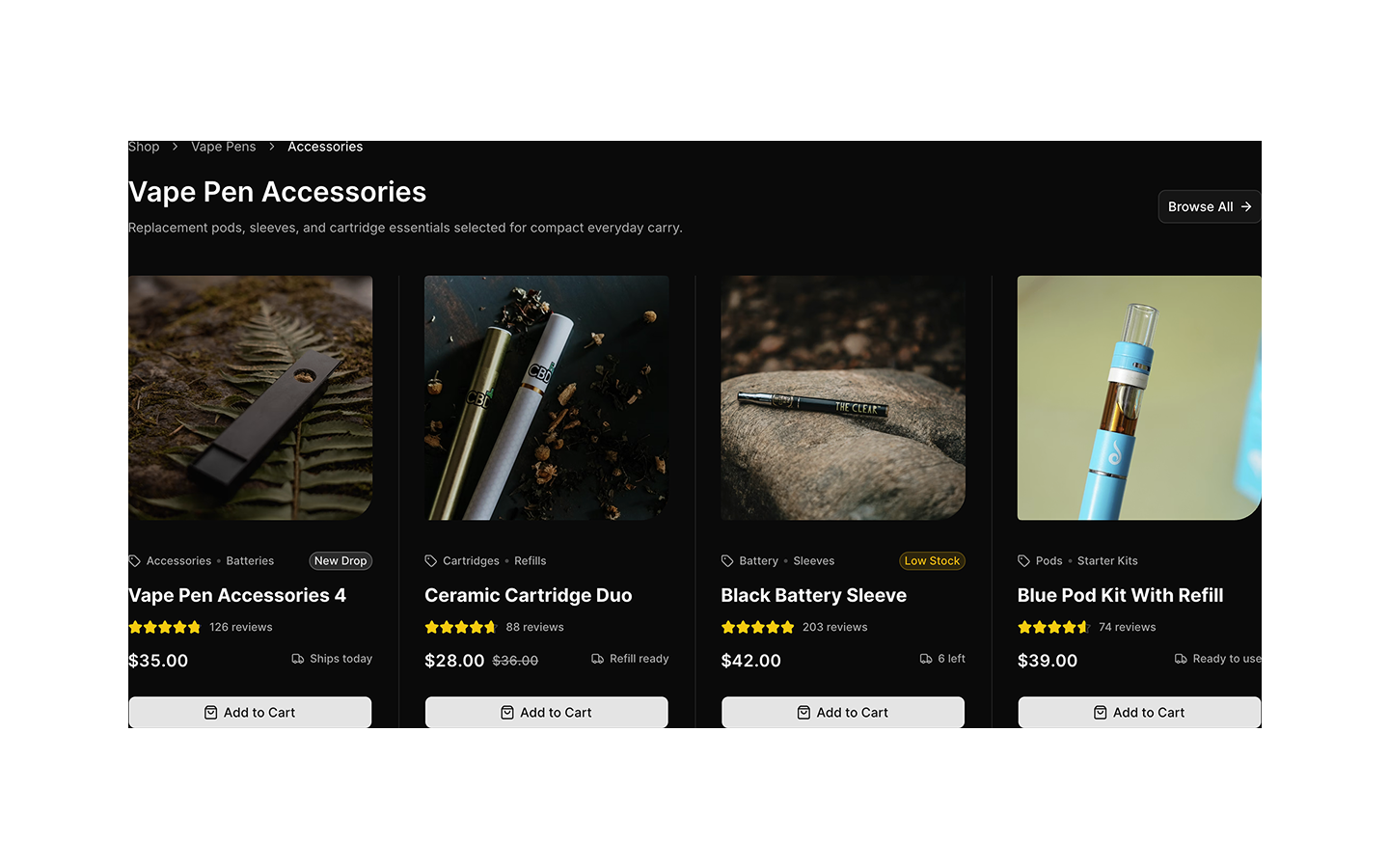The height and width of the screenshot is (868, 1389).
Task: Add Black Battery Sleeve to cart
Action: [843, 712]
